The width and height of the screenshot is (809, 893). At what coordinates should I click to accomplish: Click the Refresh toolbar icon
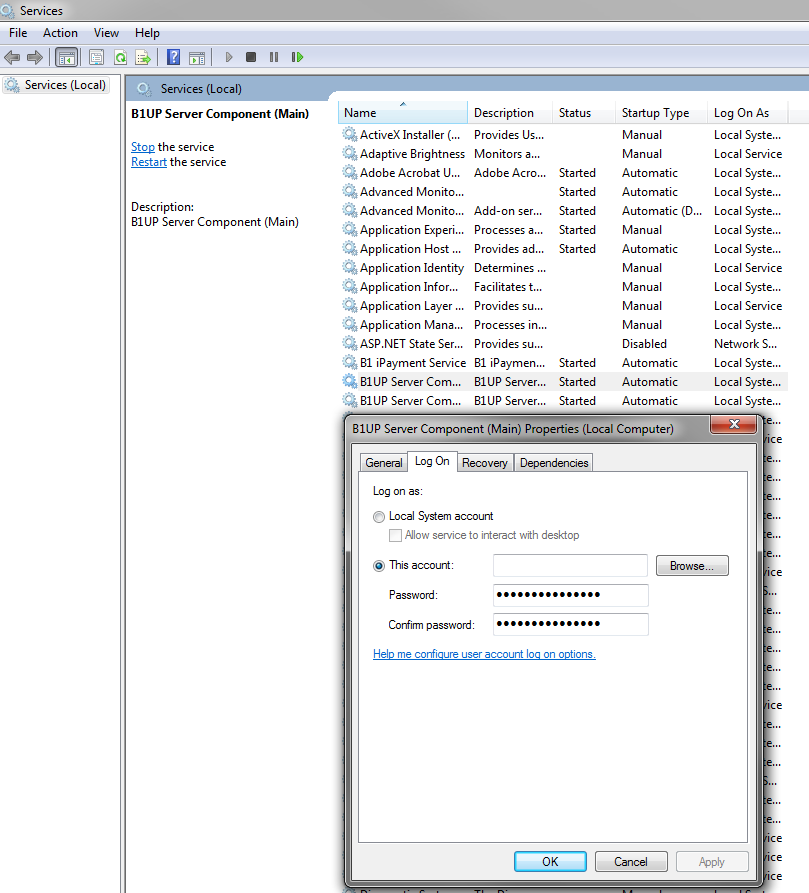pos(120,58)
